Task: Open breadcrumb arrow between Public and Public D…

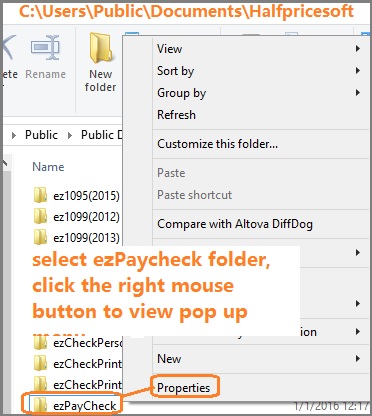Action: 70,136
